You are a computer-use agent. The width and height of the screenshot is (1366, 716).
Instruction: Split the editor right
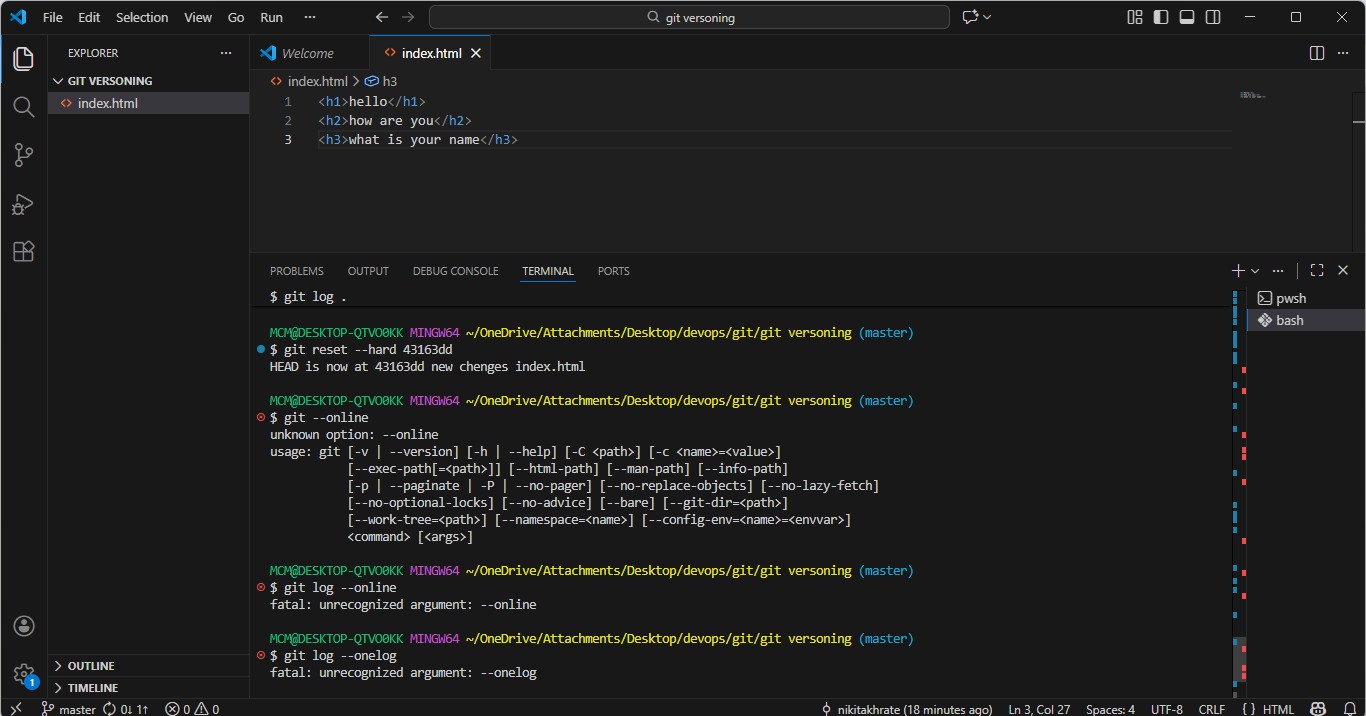1317,53
